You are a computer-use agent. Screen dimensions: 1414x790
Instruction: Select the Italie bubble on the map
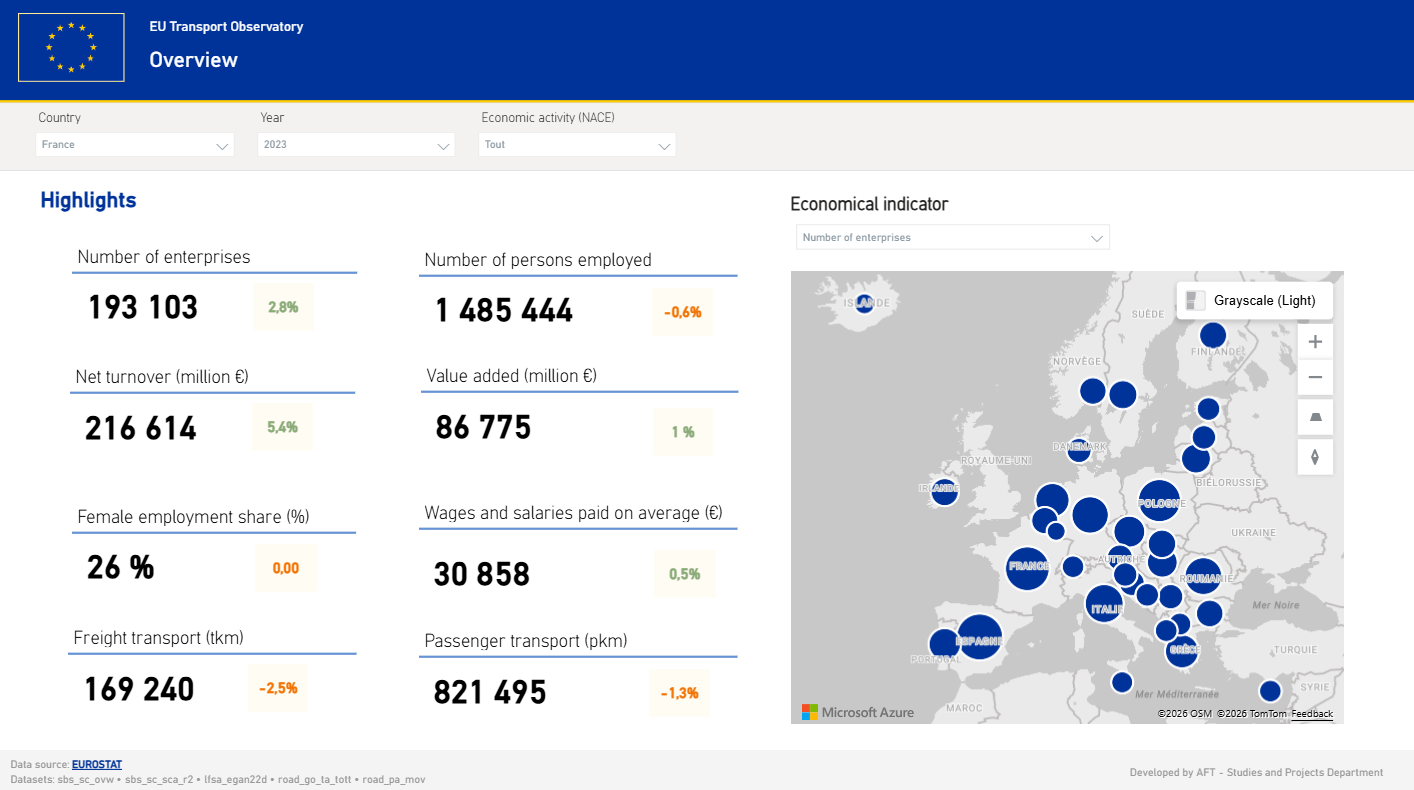(1104, 604)
